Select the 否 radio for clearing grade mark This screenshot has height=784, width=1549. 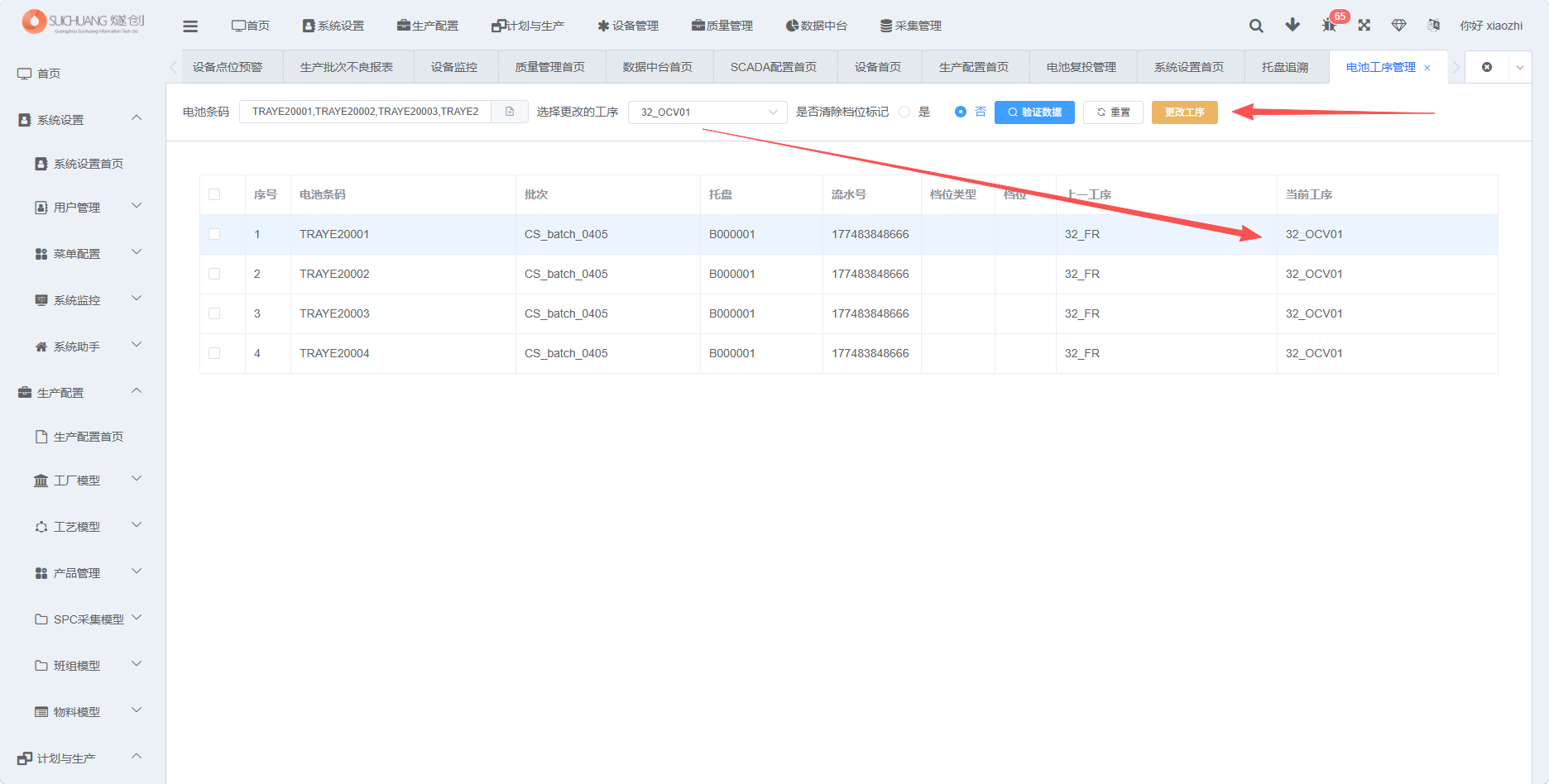[x=960, y=112]
